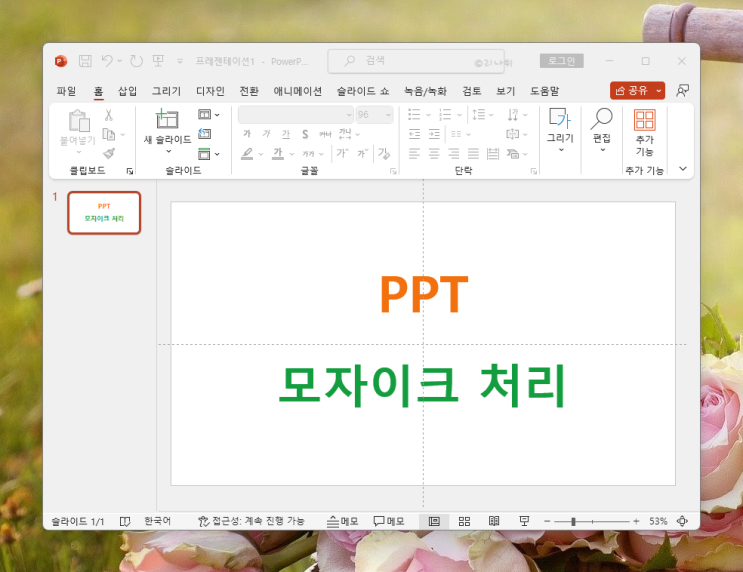Switch to the 전환 tab
The image size is (743, 572).
pos(249,91)
